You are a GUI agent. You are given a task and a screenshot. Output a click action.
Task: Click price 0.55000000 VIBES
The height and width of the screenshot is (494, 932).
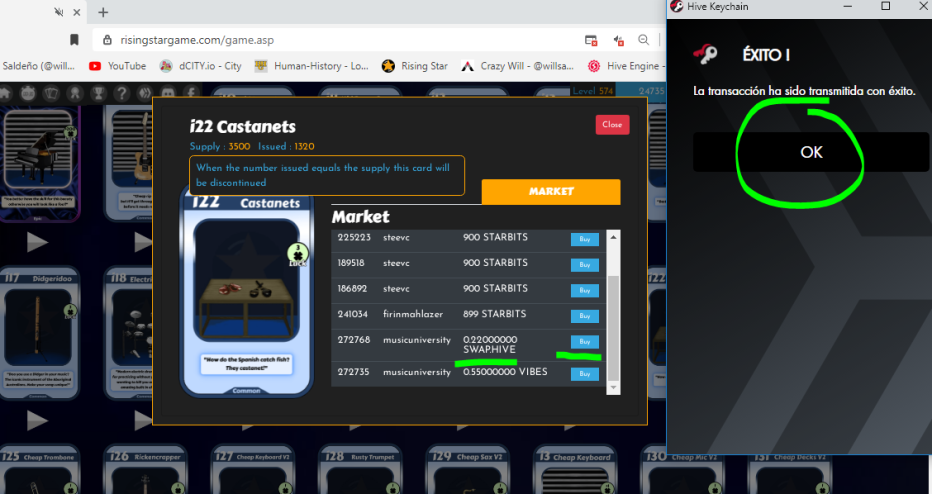click(505, 372)
